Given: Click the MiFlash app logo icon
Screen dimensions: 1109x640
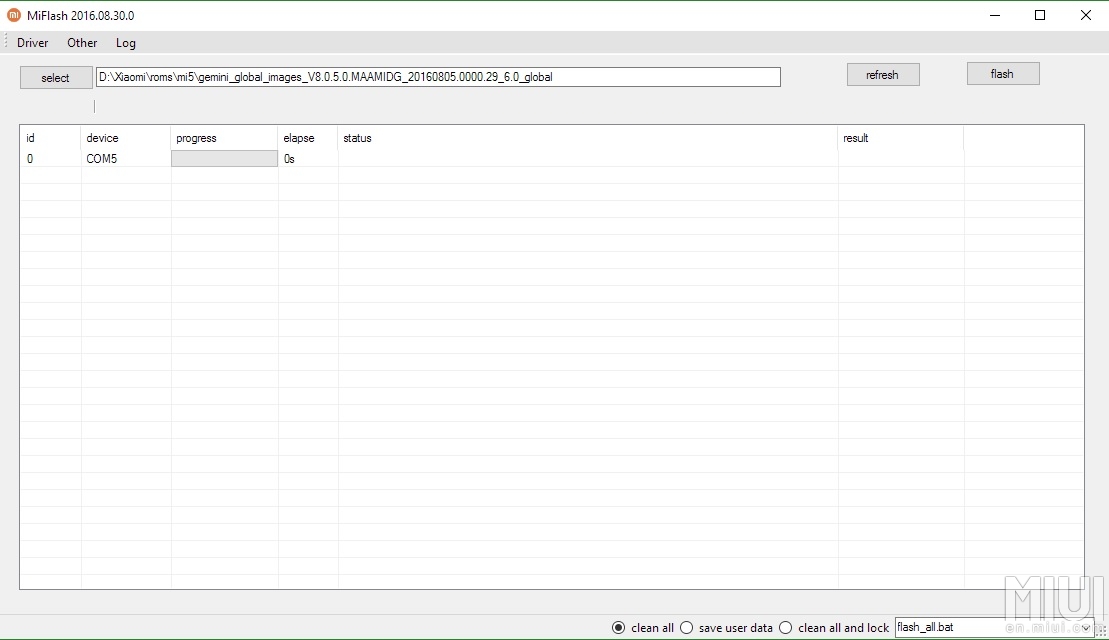Looking at the screenshot, I should click(14, 15).
